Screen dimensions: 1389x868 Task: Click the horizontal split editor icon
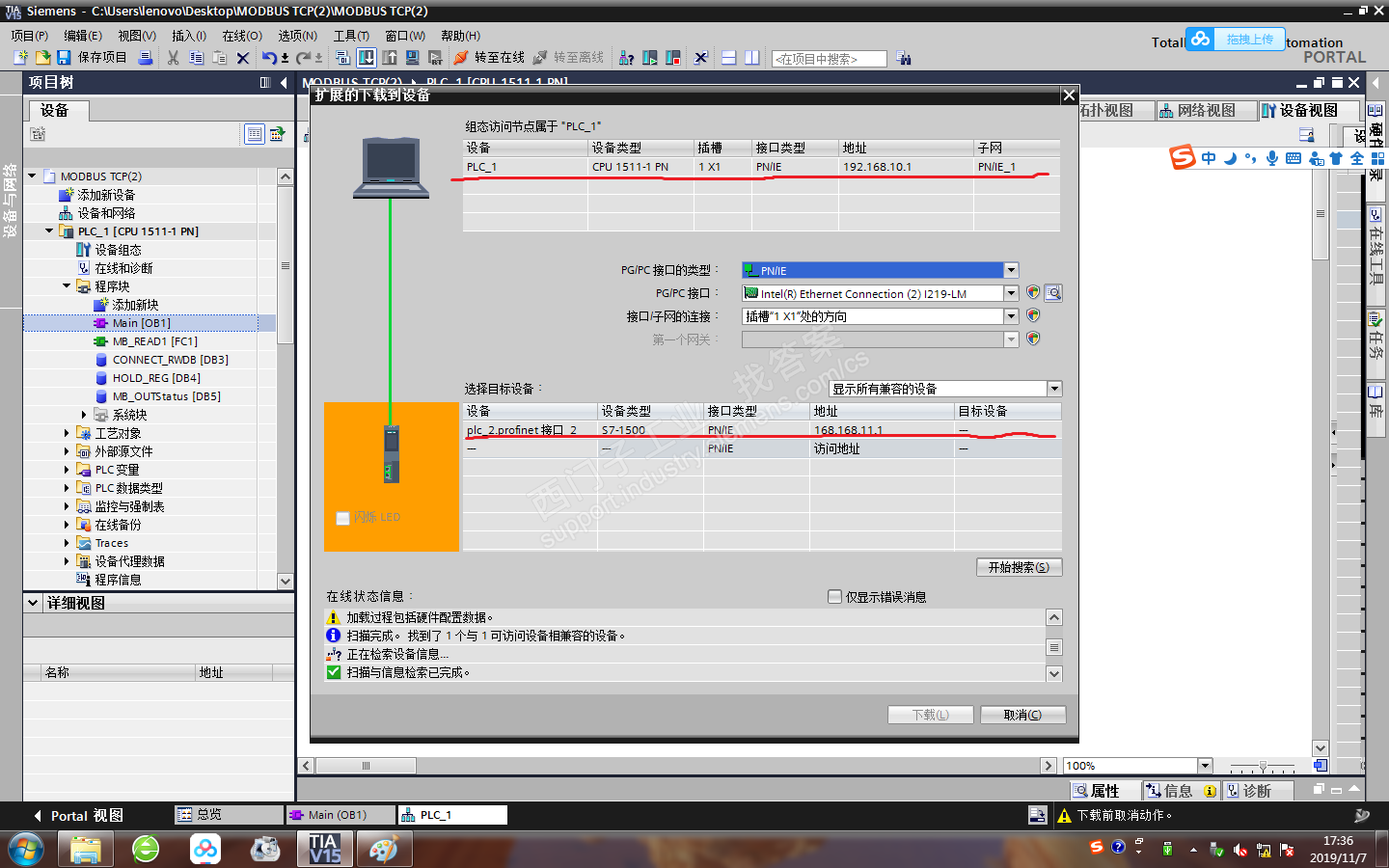pos(728,58)
